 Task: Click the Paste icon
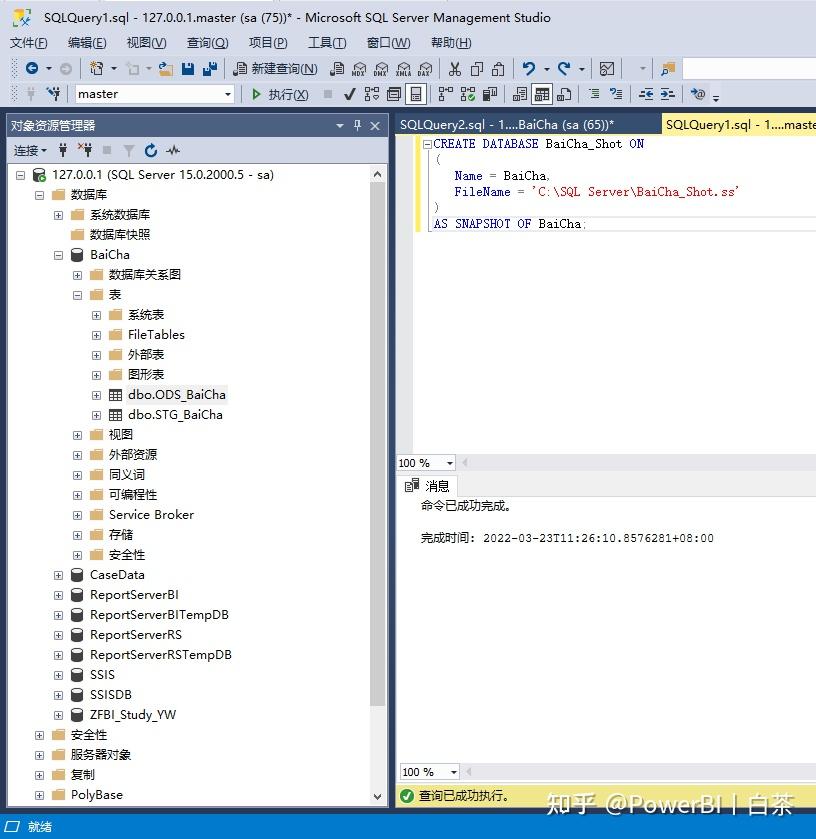[x=498, y=68]
